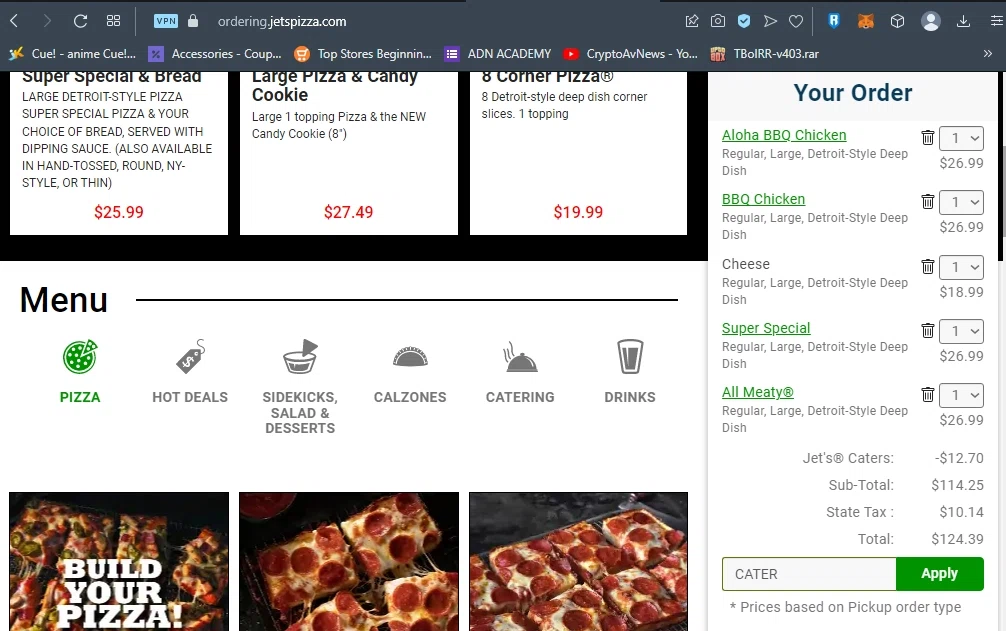Delete BBQ Chicken from order

click(x=928, y=201)
